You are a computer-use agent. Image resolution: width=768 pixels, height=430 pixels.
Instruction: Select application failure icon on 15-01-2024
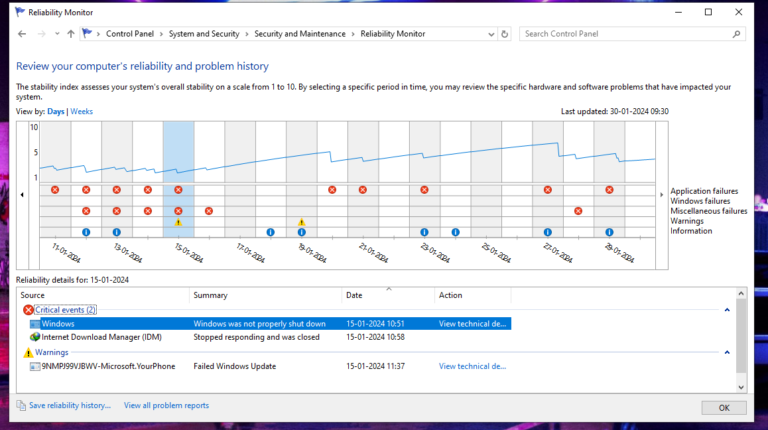pyautogui.click(x=178, y=190)
